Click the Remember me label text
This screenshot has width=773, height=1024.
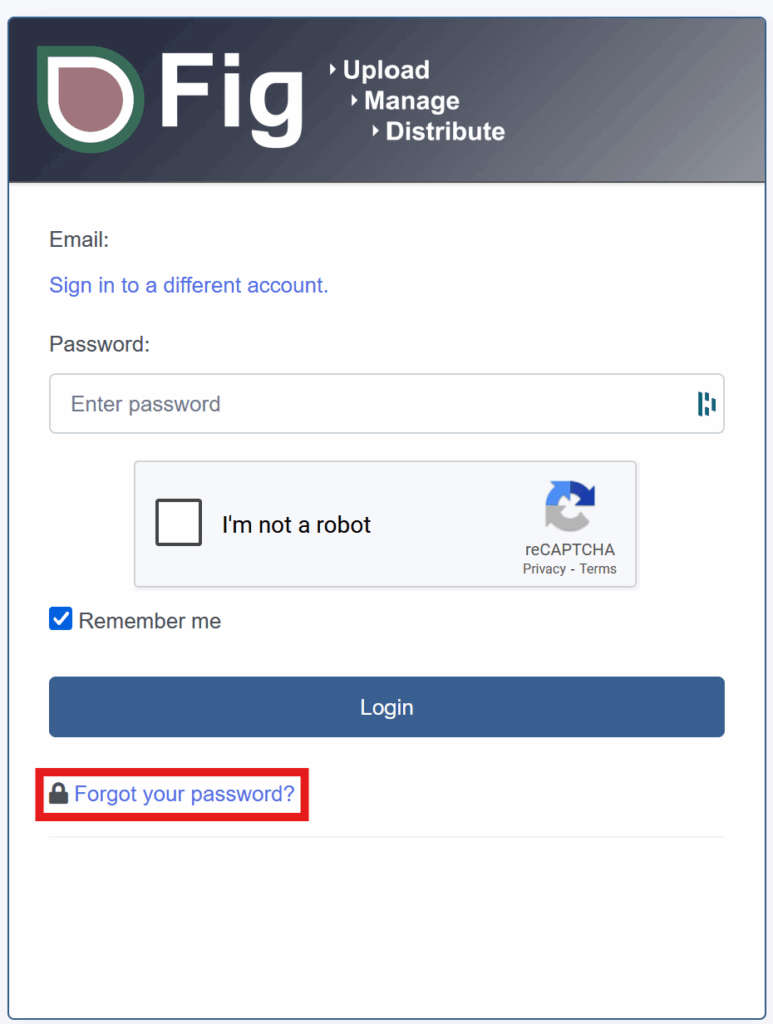pyautogui.click(x=150, y=620)
